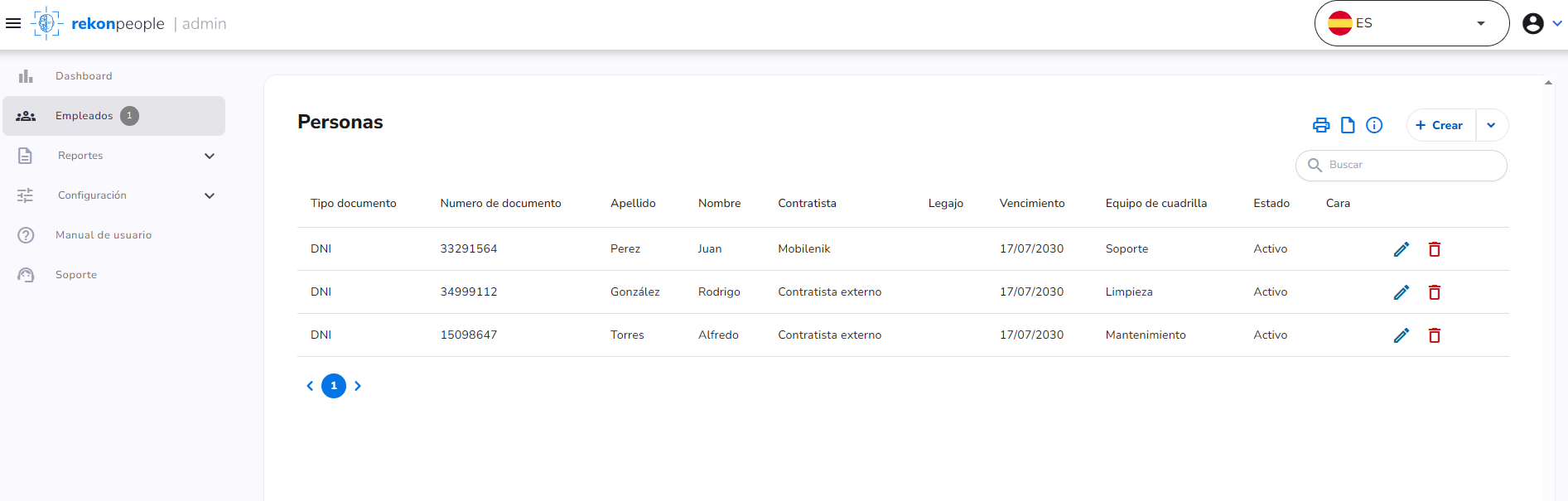Edit the Perez Juan row with pencil
The height and width of the screenshot is (501, 1568).
tap(1402, 249)
